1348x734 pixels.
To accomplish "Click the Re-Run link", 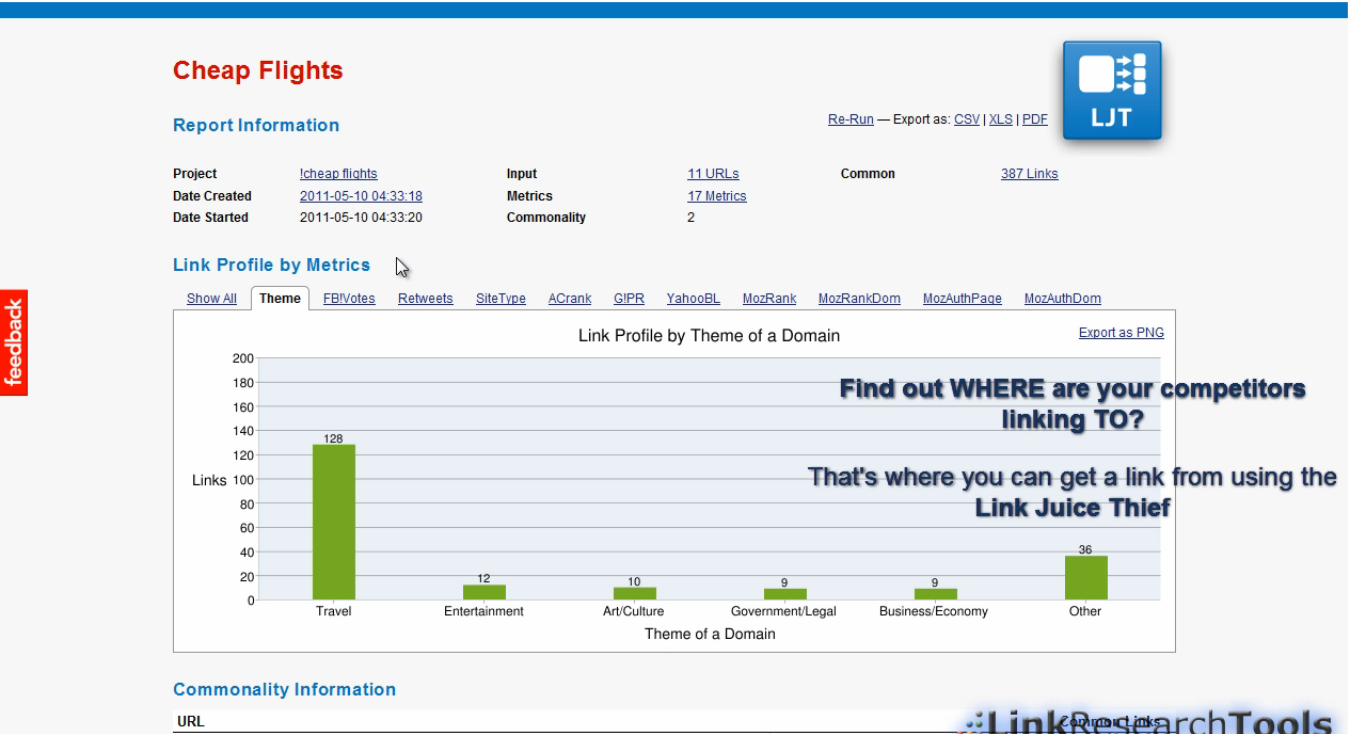I will [x=851, y=119].
